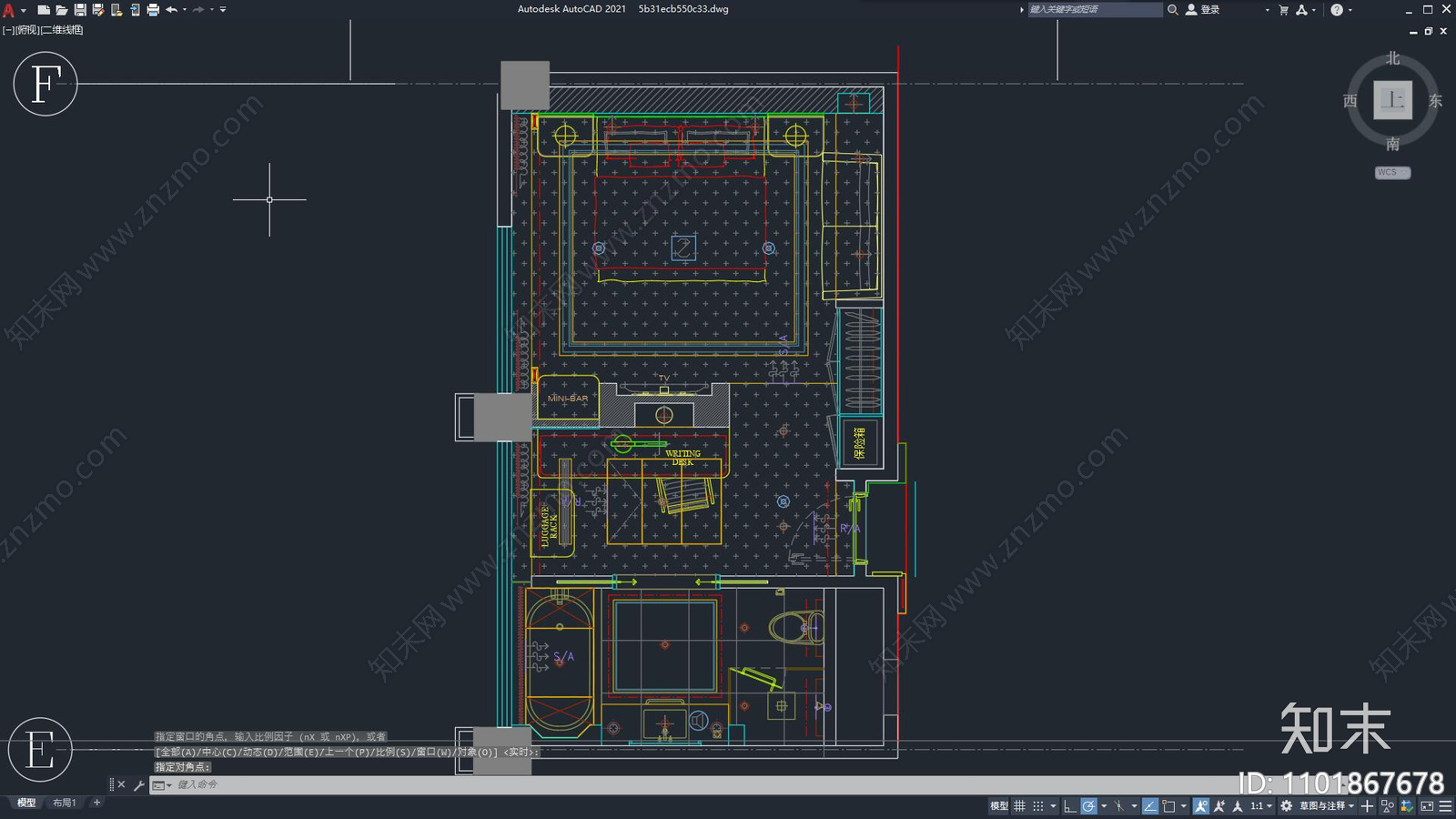Toggle polar tracking in status bar

(x=1088, y=806)
